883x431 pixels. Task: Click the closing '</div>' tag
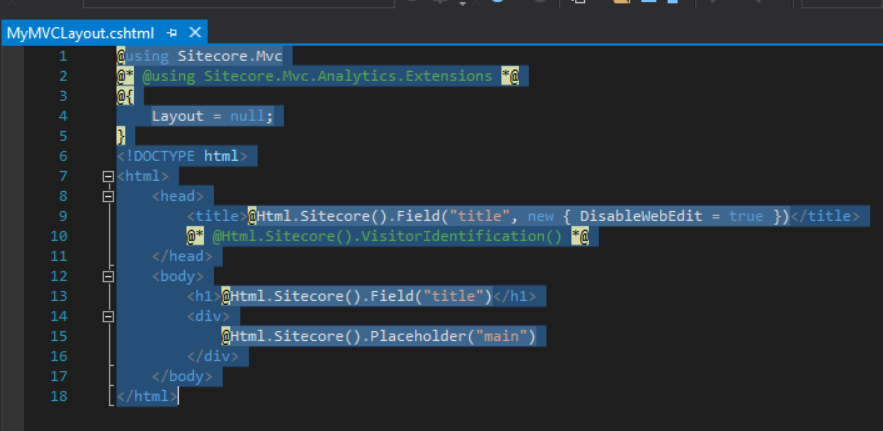point(213,356)
